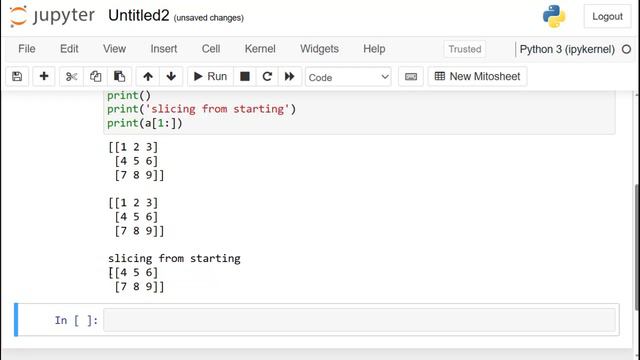Viewport: 640px width, 360px height.
Task: Open the Widgets menu
Action: tap(320, 49)
